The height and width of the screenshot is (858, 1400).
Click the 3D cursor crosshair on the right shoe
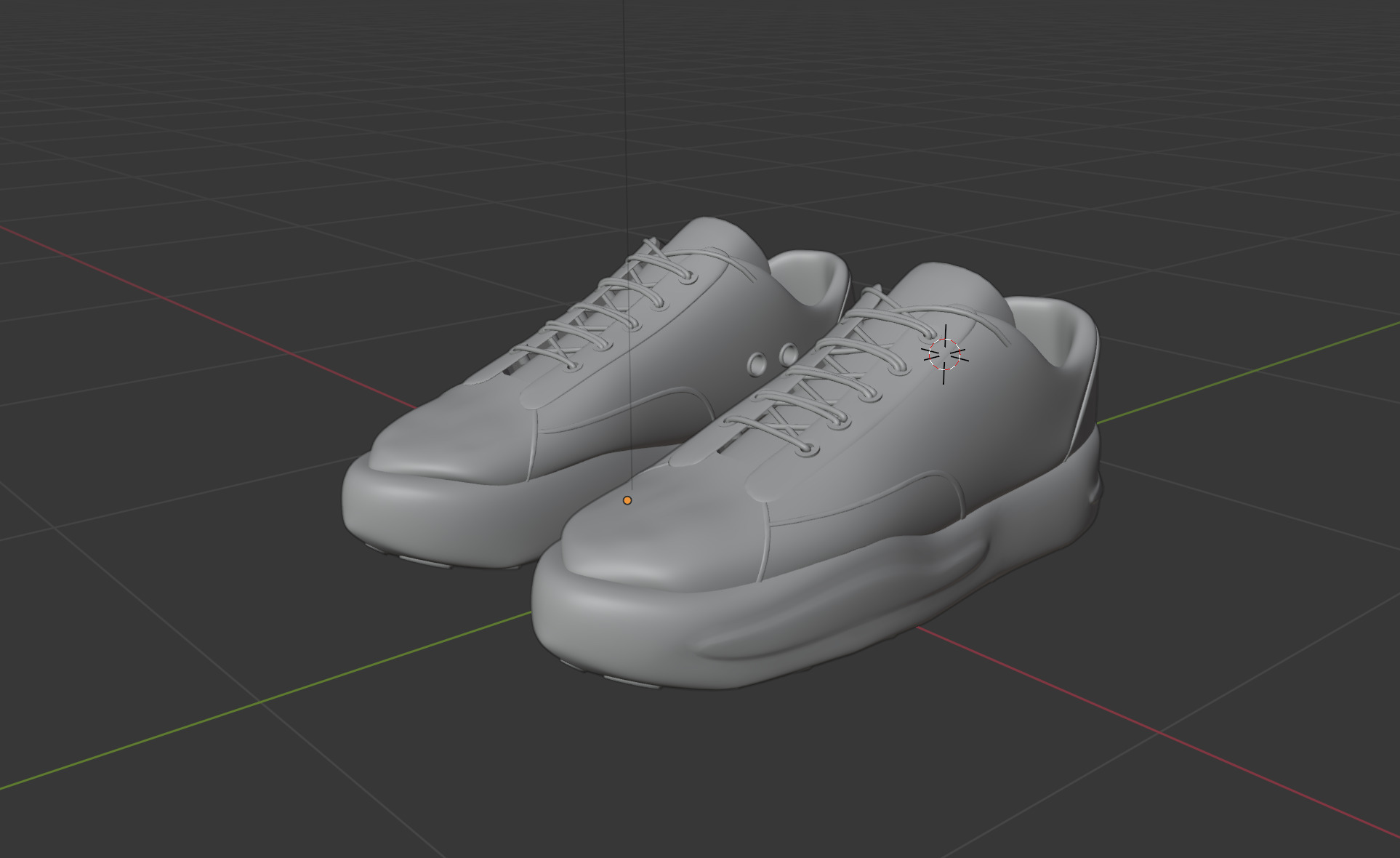point(944,354)
